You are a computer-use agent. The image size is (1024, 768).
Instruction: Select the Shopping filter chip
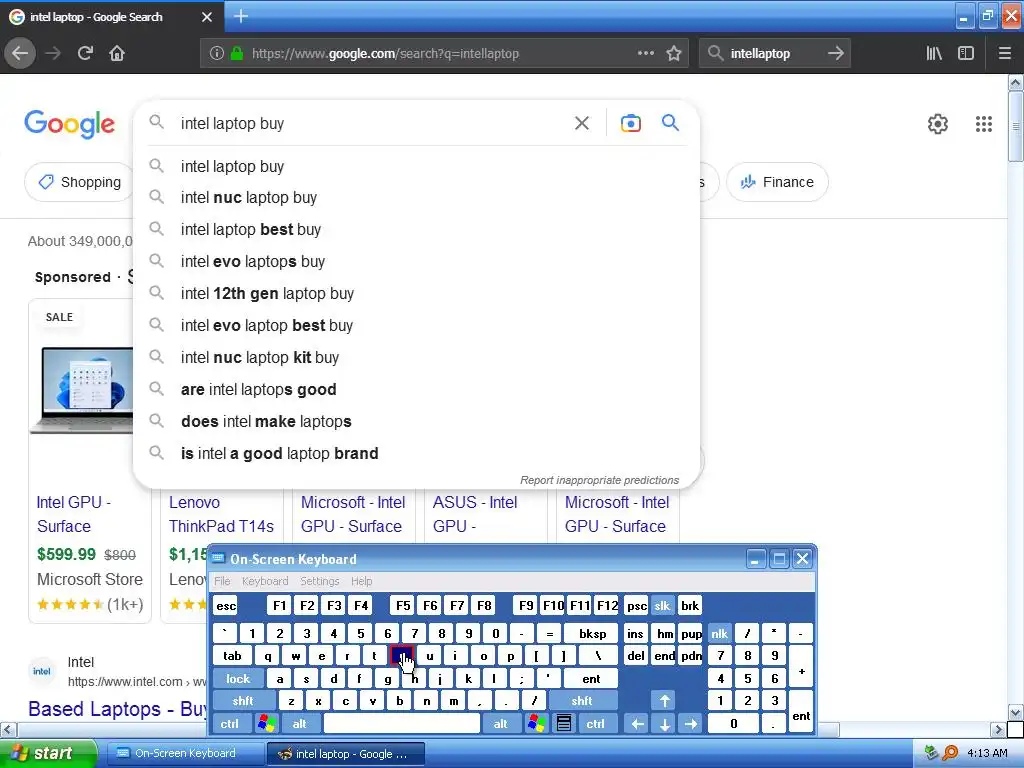(x=80, y=182)
